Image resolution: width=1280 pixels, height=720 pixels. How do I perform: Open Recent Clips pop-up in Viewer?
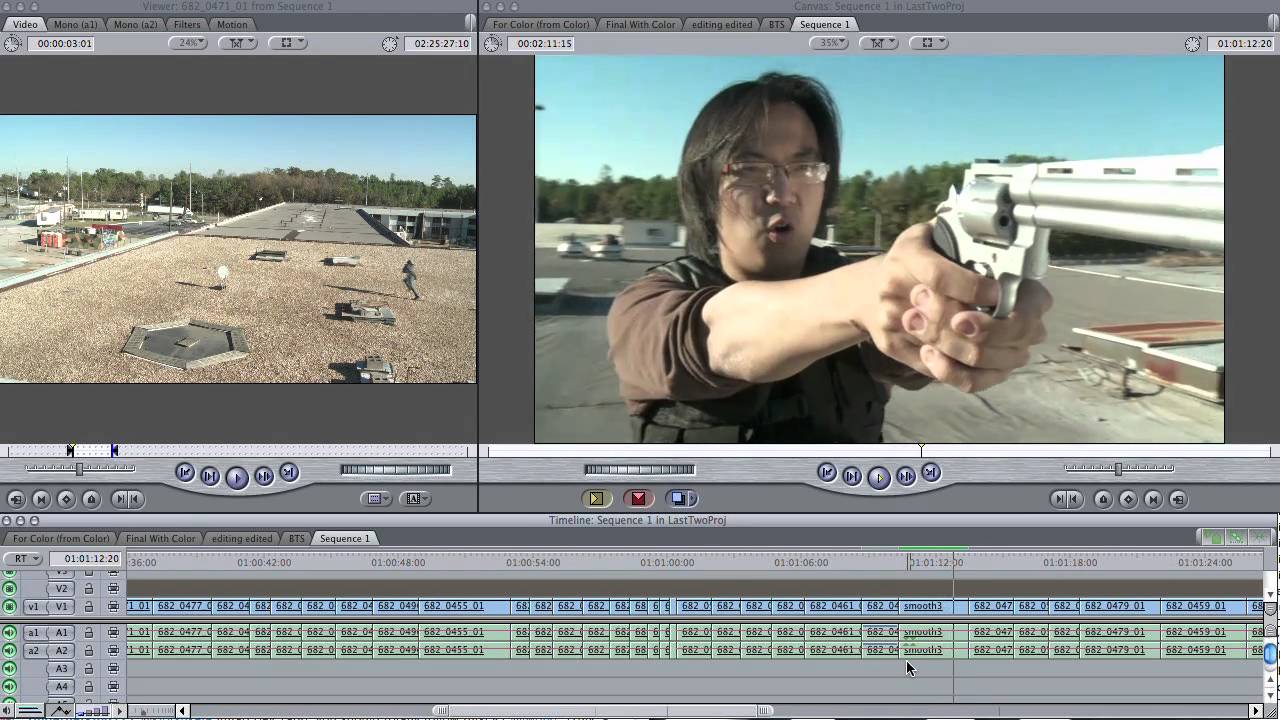pyautogui.click(x=376, y=498)
